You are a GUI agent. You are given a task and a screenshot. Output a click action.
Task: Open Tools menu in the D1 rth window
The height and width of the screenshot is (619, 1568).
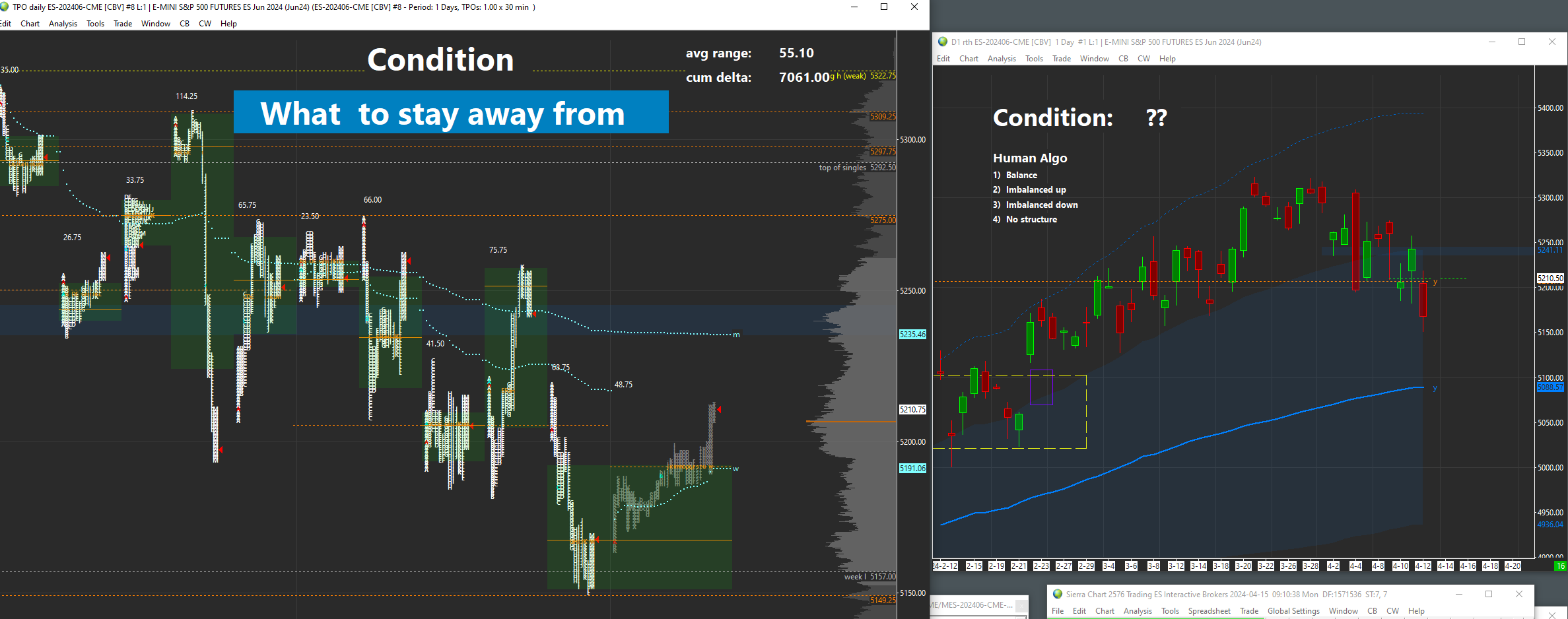1034,59
